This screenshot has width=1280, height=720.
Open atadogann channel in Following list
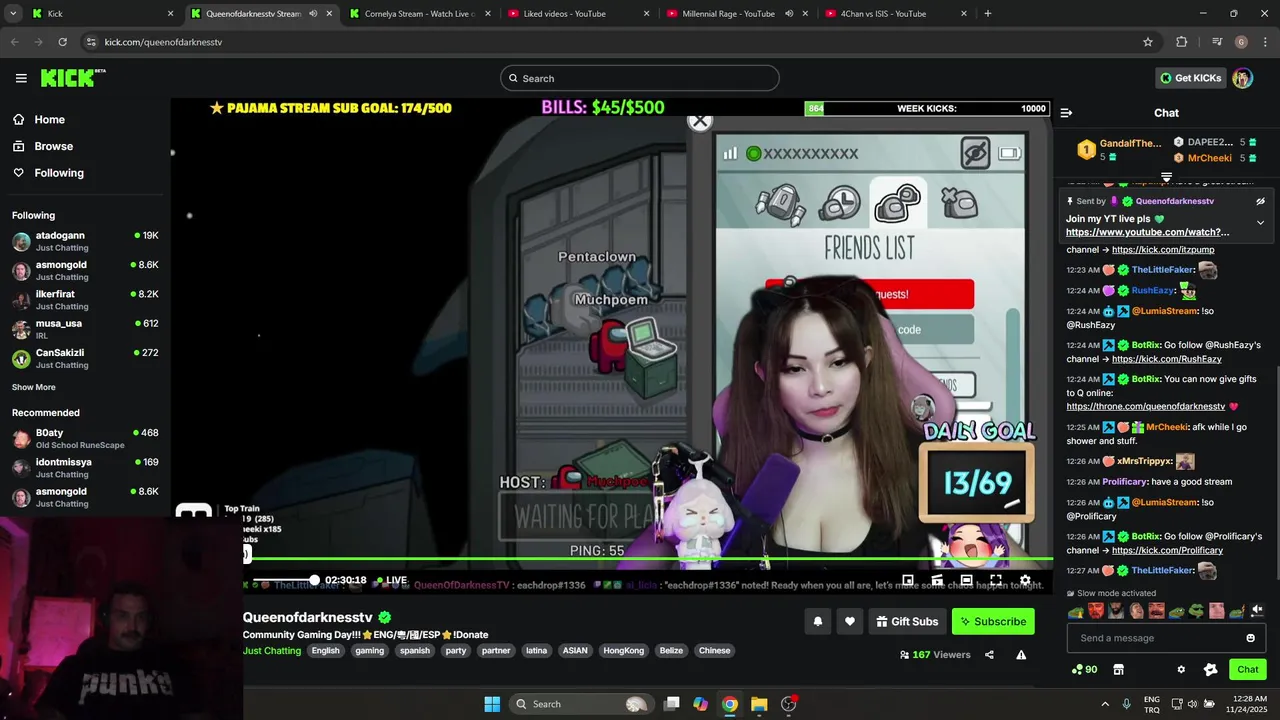pos(85,241)
